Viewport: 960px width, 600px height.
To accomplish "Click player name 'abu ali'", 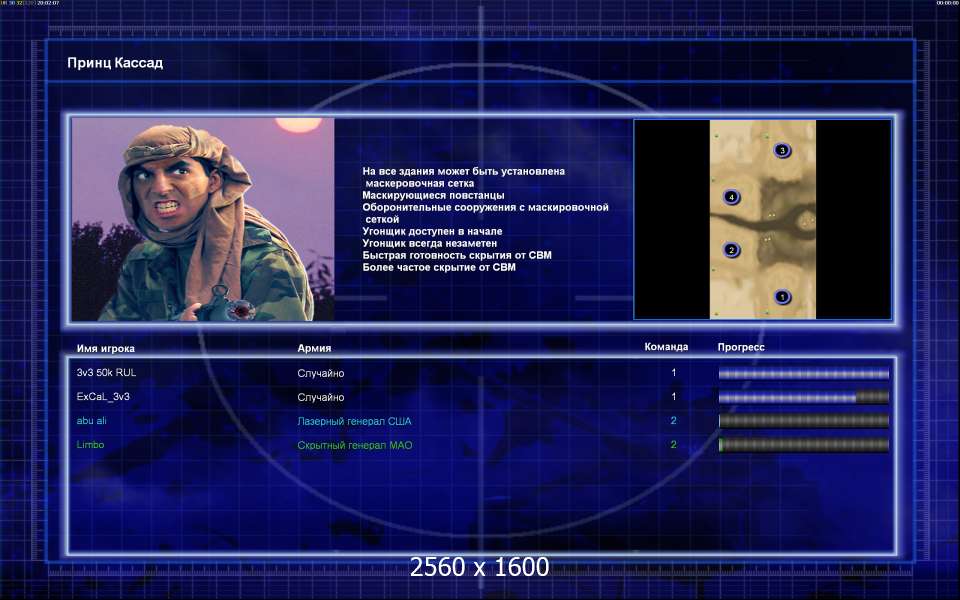I will coord(91,421).
